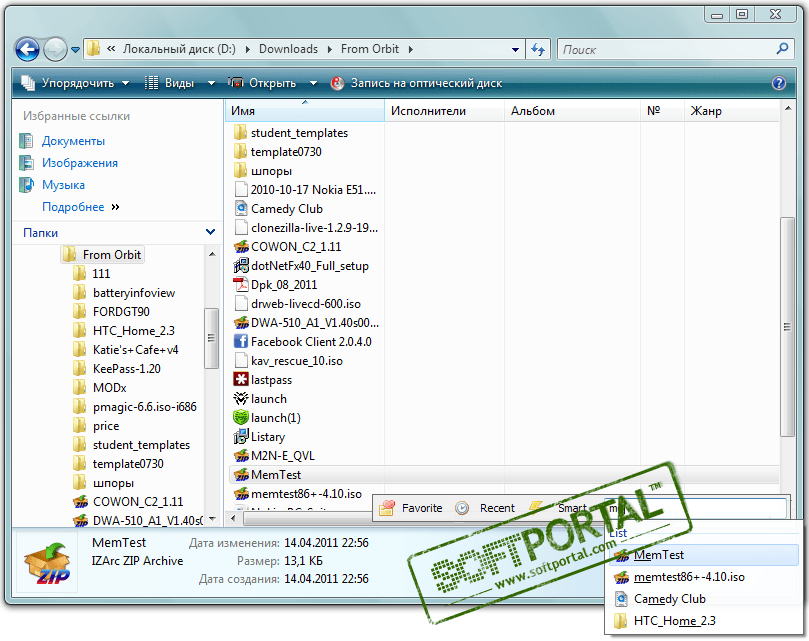
Task: Open Изображения favorite link
Action: click(x=80, y=163)
